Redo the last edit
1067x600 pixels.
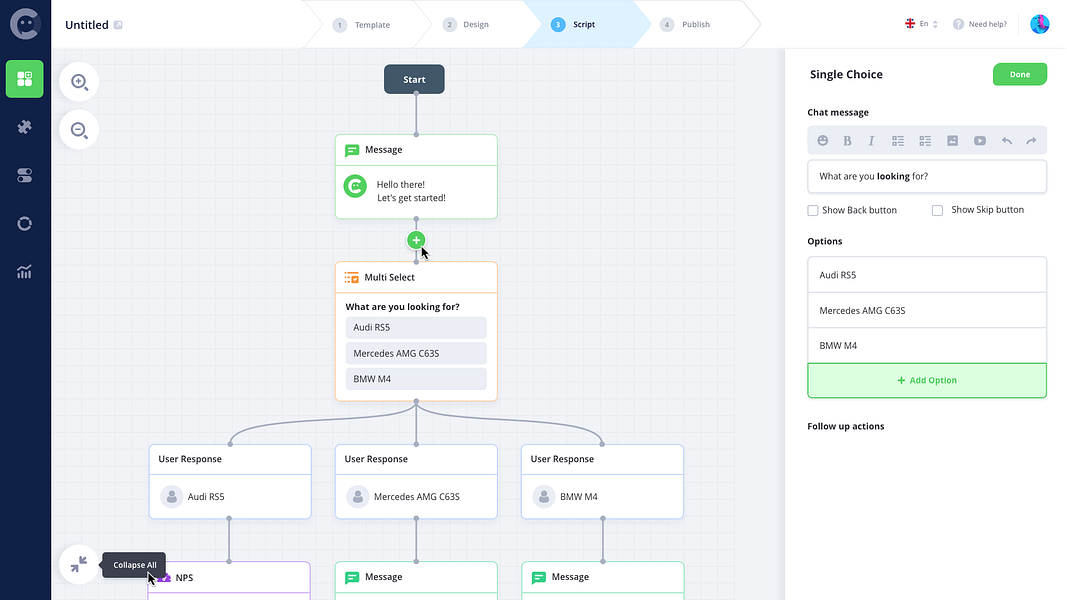pyautogui.click(x=1032, y=141)
